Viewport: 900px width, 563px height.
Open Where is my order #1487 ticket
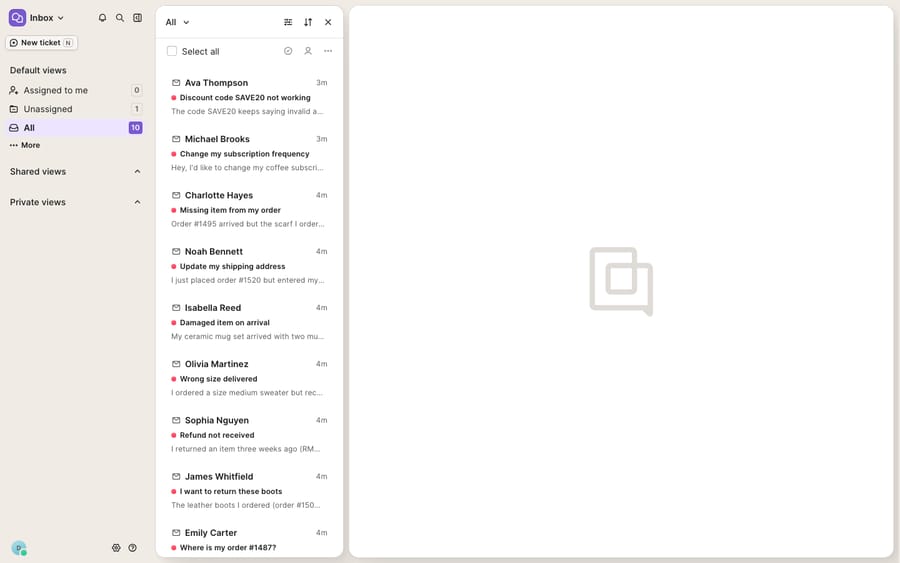tap(249, 539)
